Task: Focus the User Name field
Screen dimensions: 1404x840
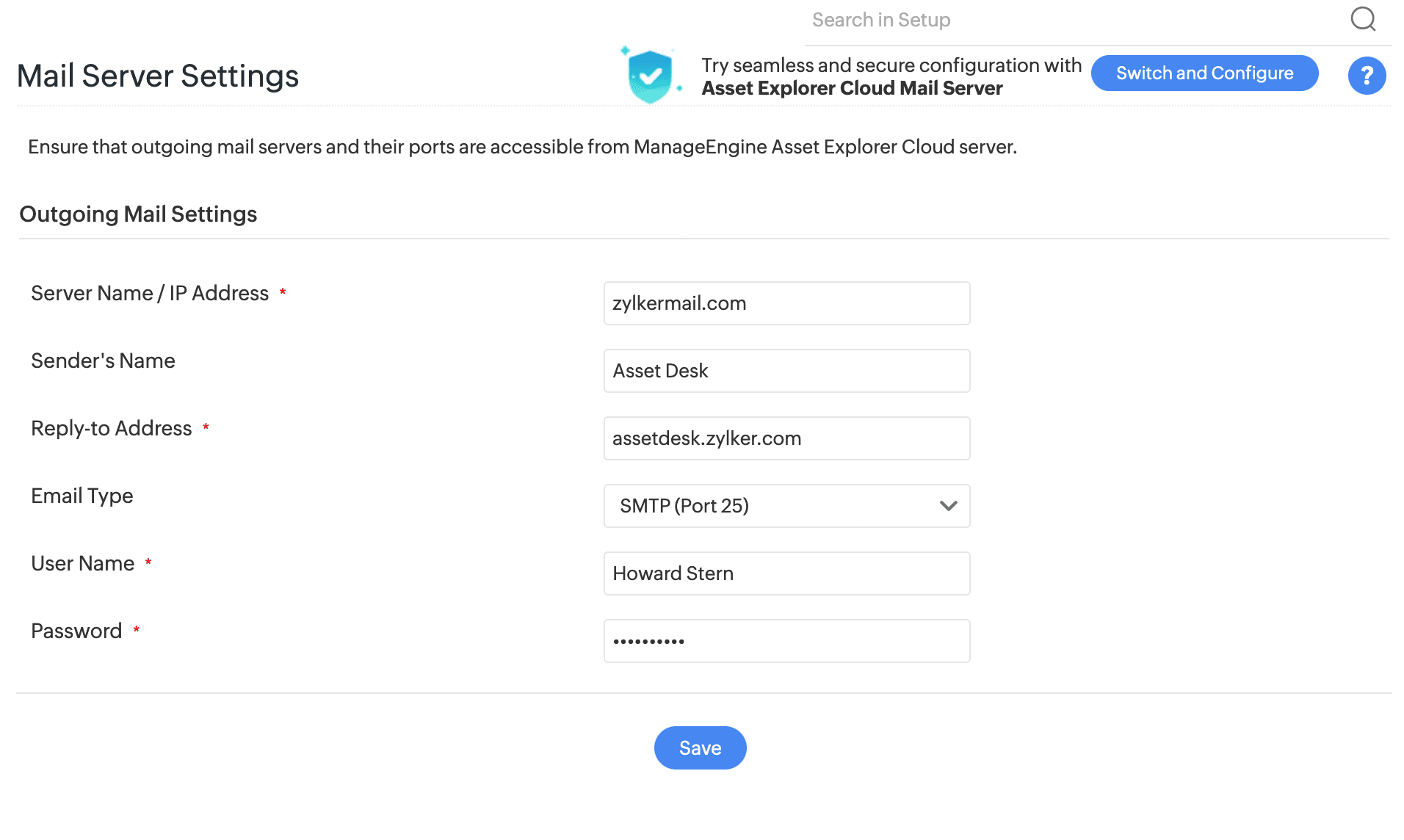Action: [786, 573]
